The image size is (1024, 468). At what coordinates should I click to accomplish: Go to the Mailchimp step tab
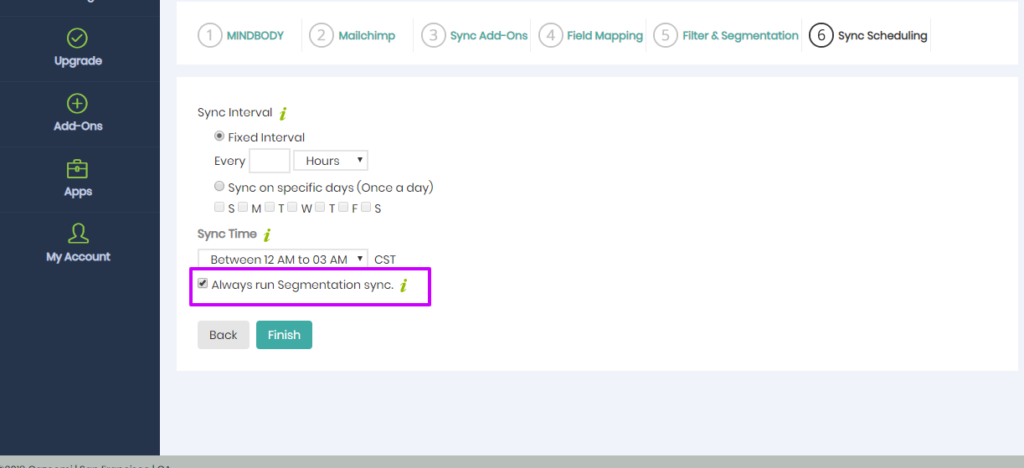coord(366,36)
